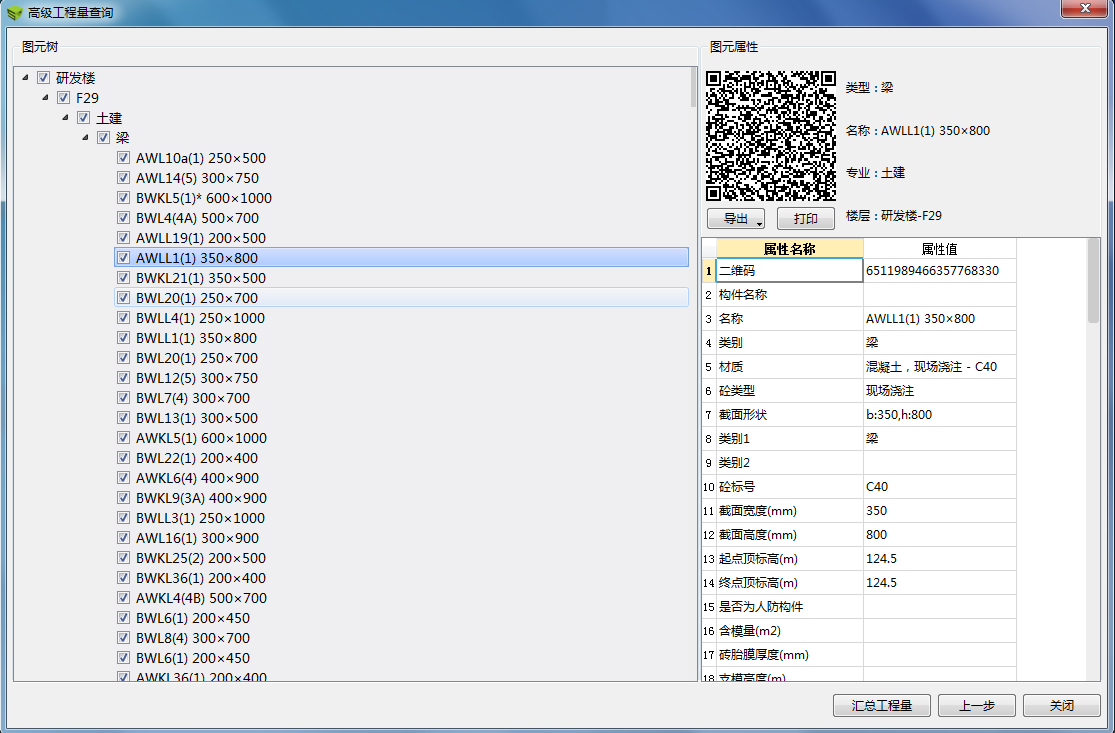Select tree item BWL12(5) 300×750
Screen dimensions: 1115x733
pos(197,378)
